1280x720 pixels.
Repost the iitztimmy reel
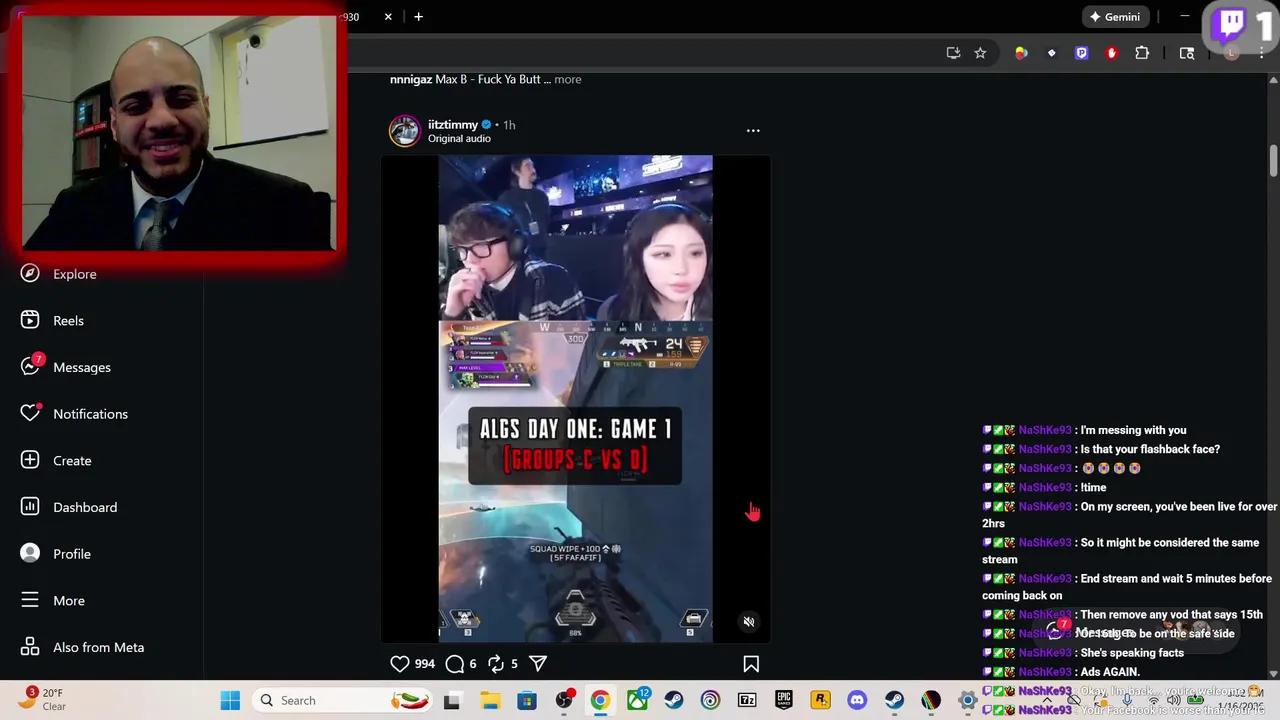point(496,664)
